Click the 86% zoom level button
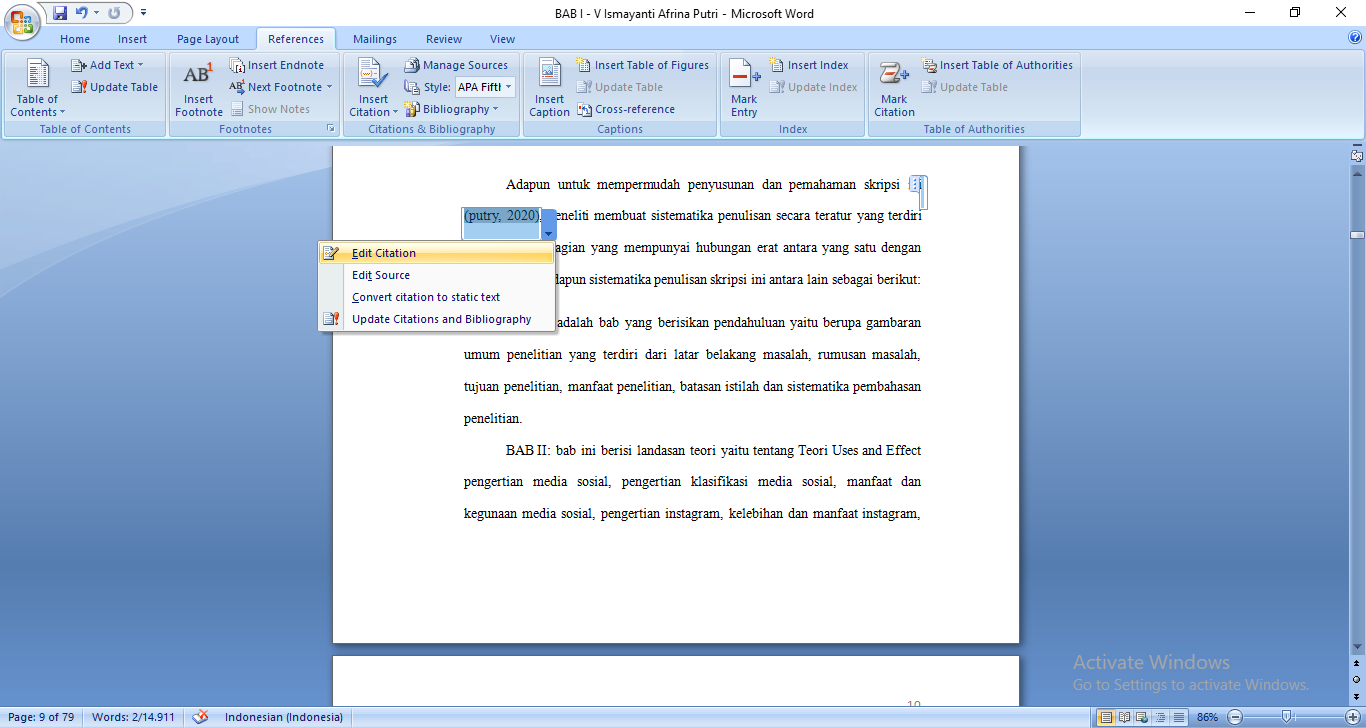Image resolution: width=1366 pixels, height=728 pixels. click(1207, 717)
